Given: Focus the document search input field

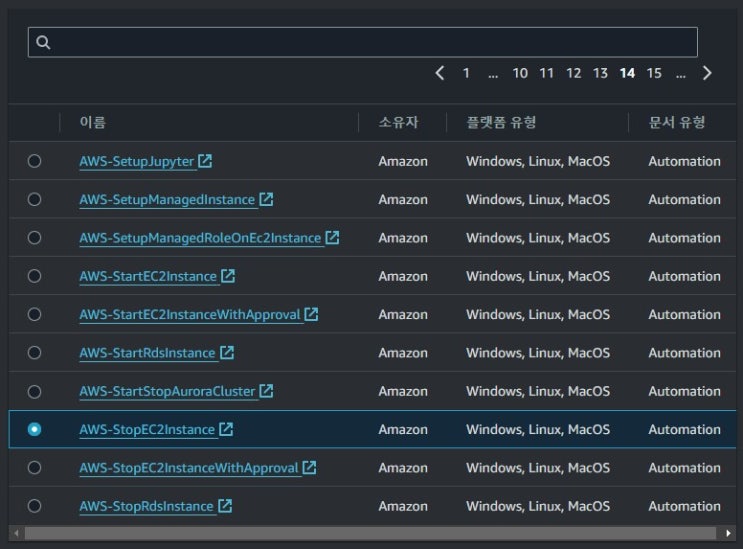Looking at the screenshot, I should [x=370, y=42].
